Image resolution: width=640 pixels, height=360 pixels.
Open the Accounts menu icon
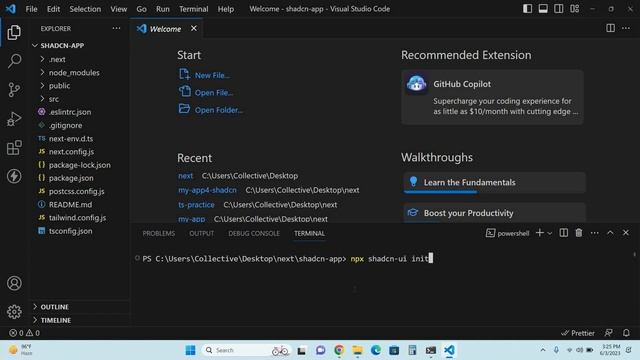point(14,283)
